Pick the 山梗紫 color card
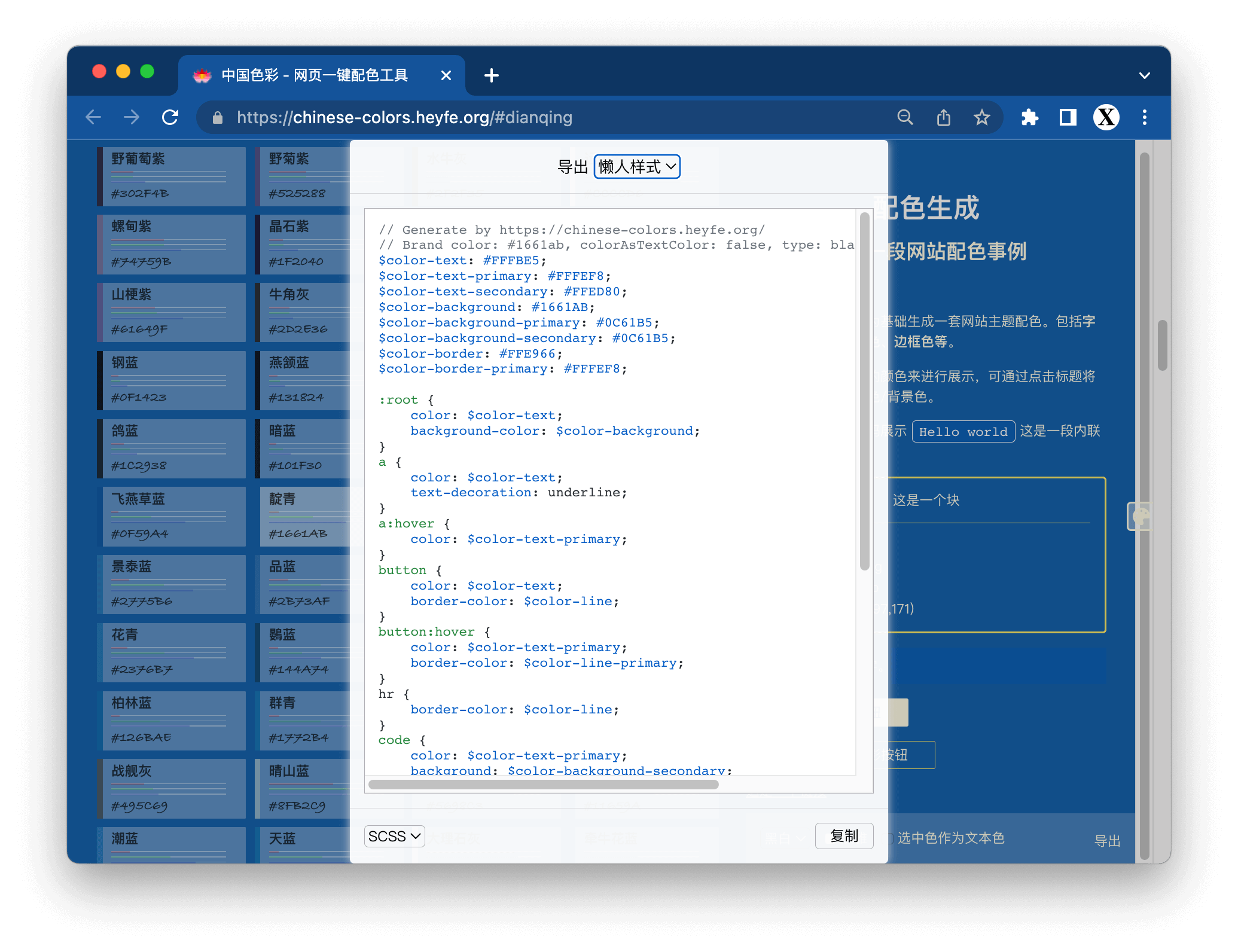This screenshot has height=952, width=1238. 172,313
